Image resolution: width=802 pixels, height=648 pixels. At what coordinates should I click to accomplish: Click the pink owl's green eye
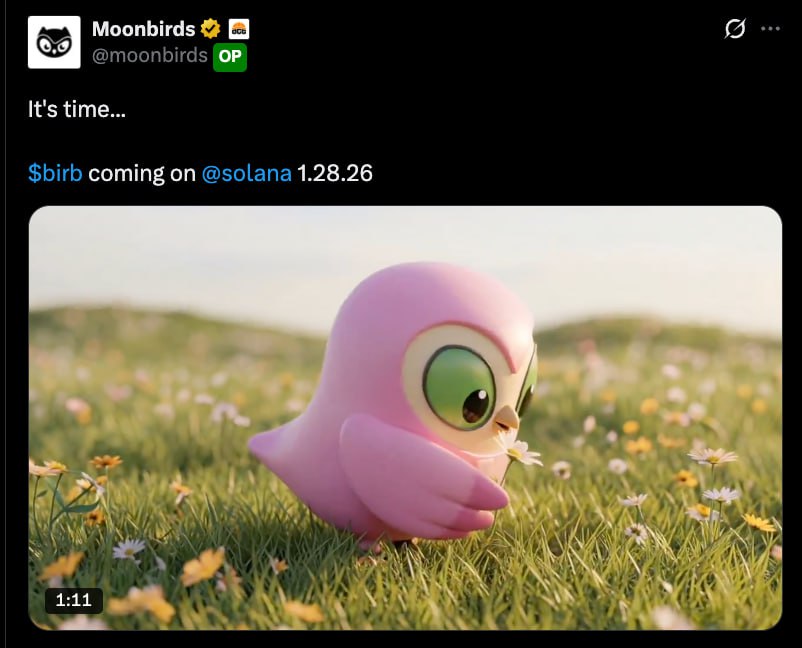pos(459,387)
